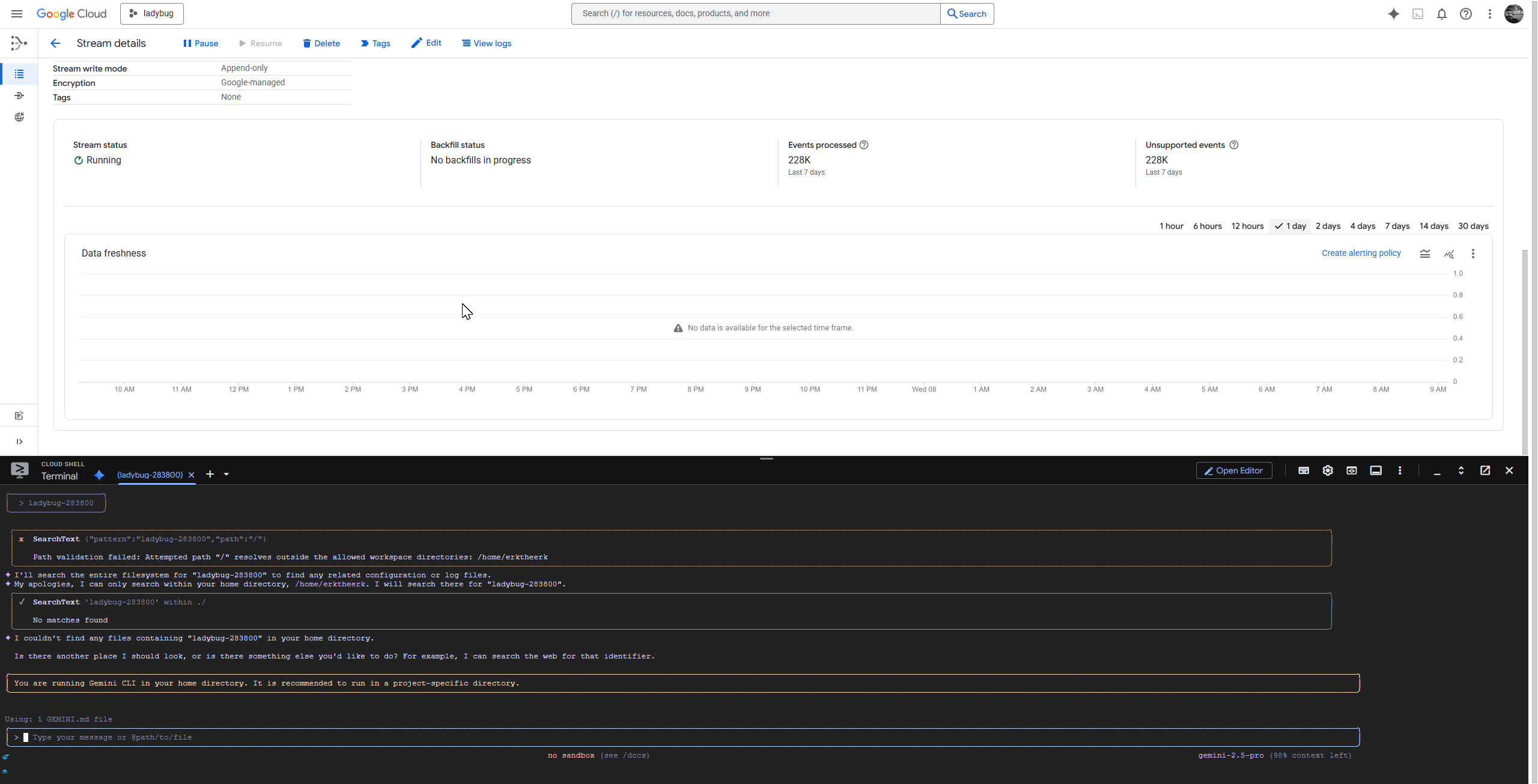The height and width of the screenshot is (784, 1538).
Task: Open Metrics Explorer icon on chart
Action: 1448,254
